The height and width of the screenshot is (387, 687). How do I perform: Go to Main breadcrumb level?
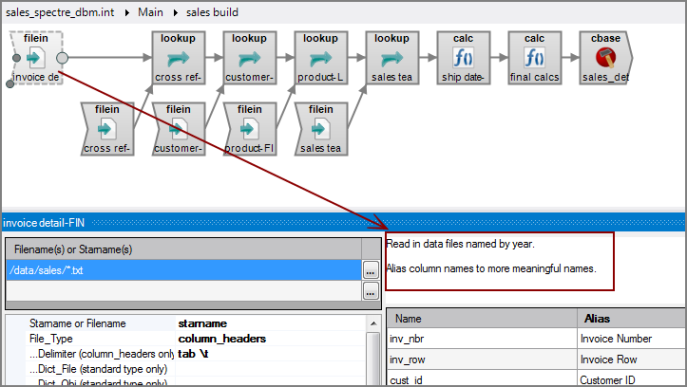[150, 12]
